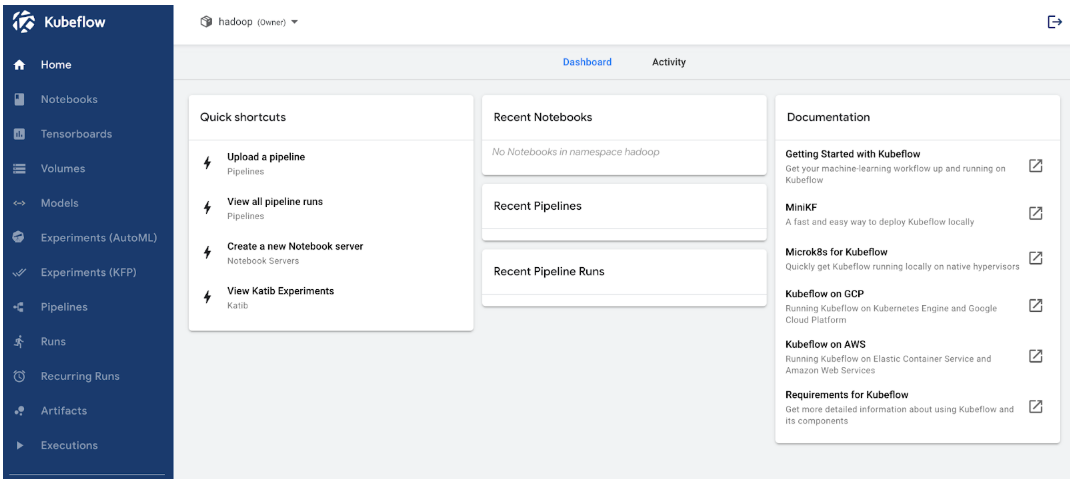Click the namespace cube icon beside hadoop

(x=206, y=22)
